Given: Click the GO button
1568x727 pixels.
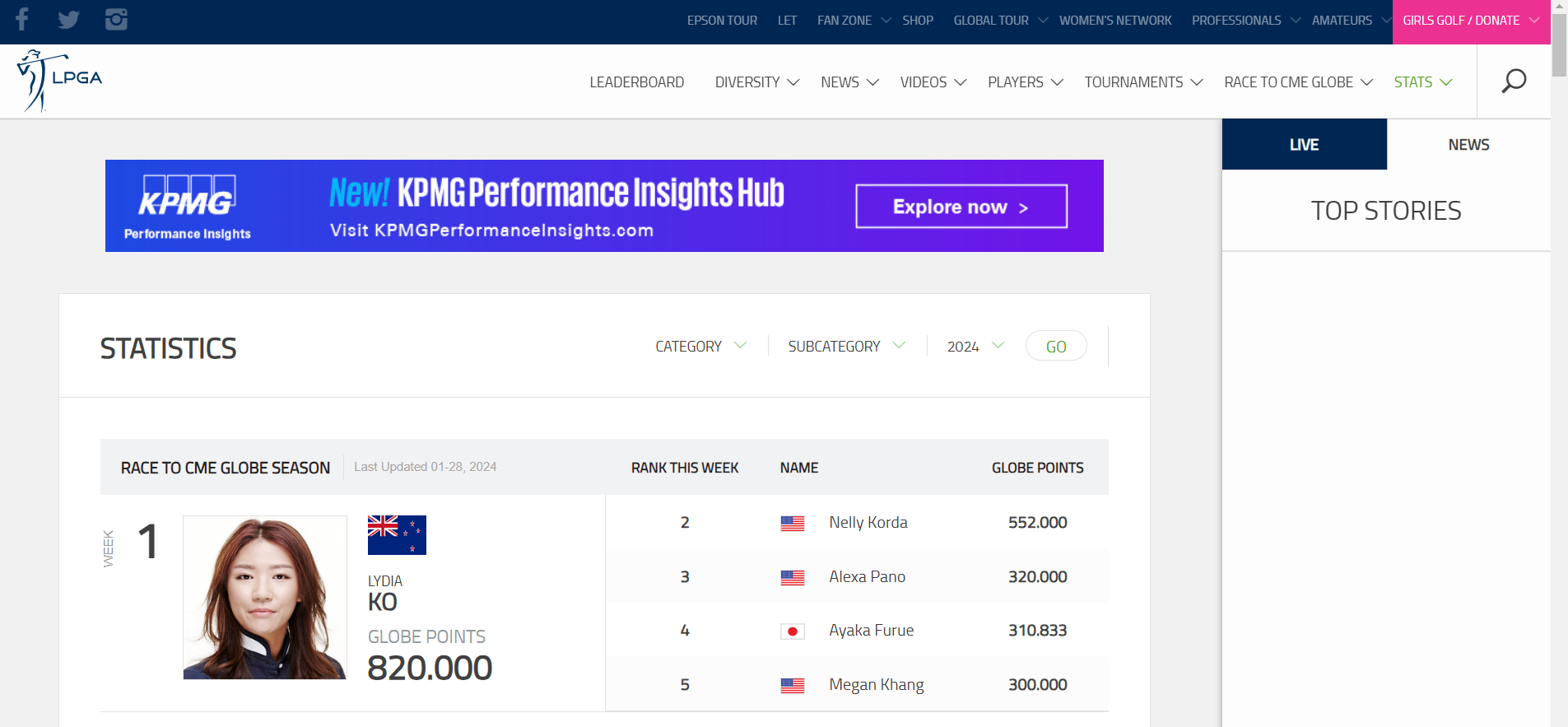Looking at the screenshot, I should click(x=1056, y=346).
